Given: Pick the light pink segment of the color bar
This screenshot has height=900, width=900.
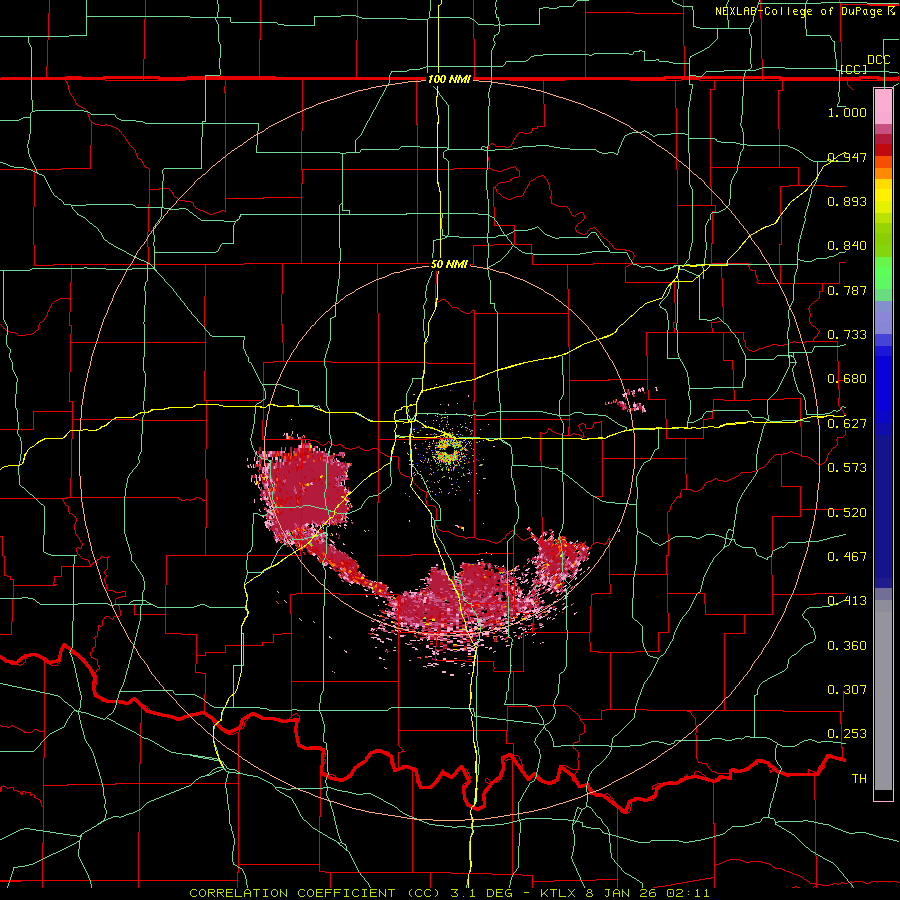Looking at the screenshot, I should [x=883, y=106].
